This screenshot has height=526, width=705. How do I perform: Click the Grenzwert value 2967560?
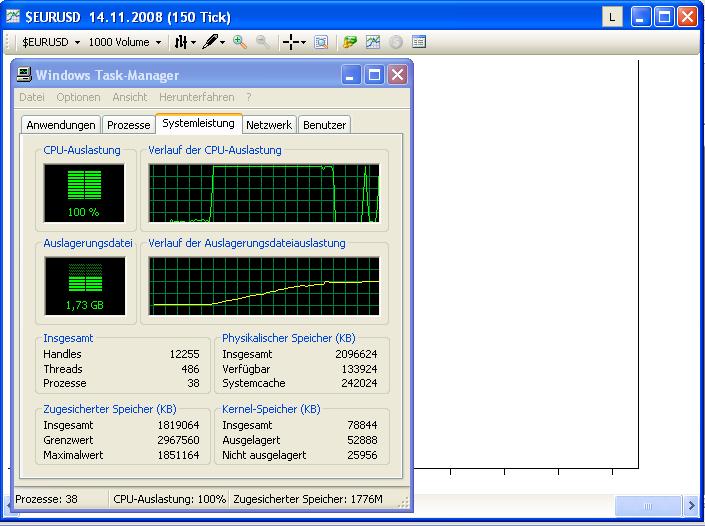178,440
